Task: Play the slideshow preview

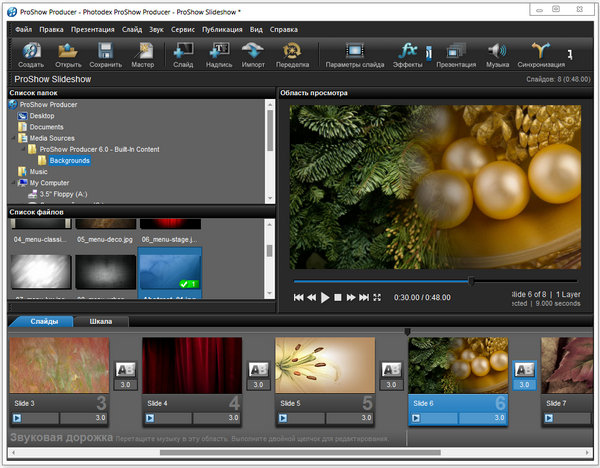Action: [x=325, y=297]
